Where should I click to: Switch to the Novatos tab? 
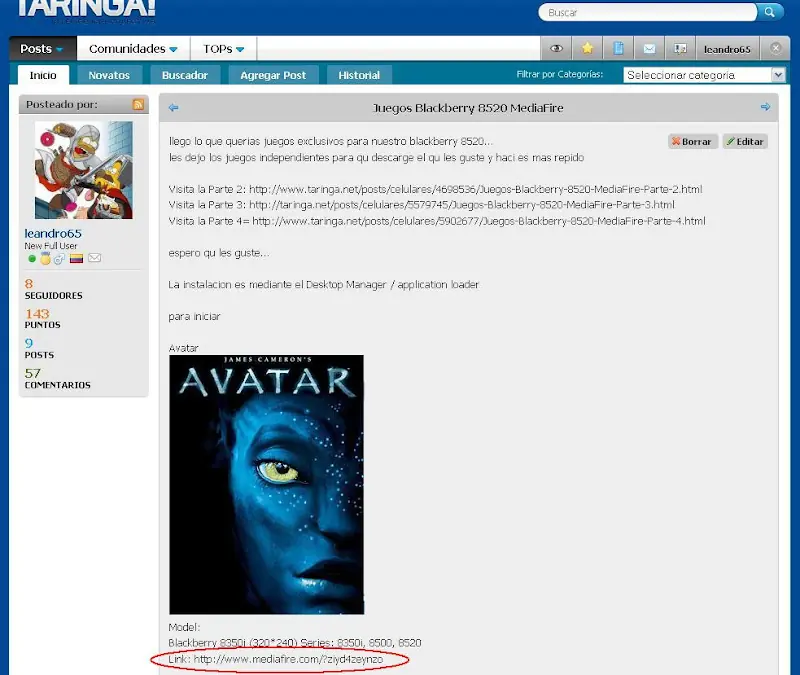click(109, 75)
